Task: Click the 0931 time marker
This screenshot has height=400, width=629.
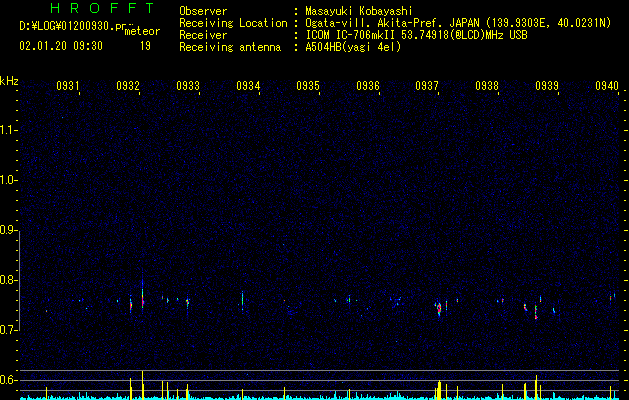Action: (x=67, y=85)
